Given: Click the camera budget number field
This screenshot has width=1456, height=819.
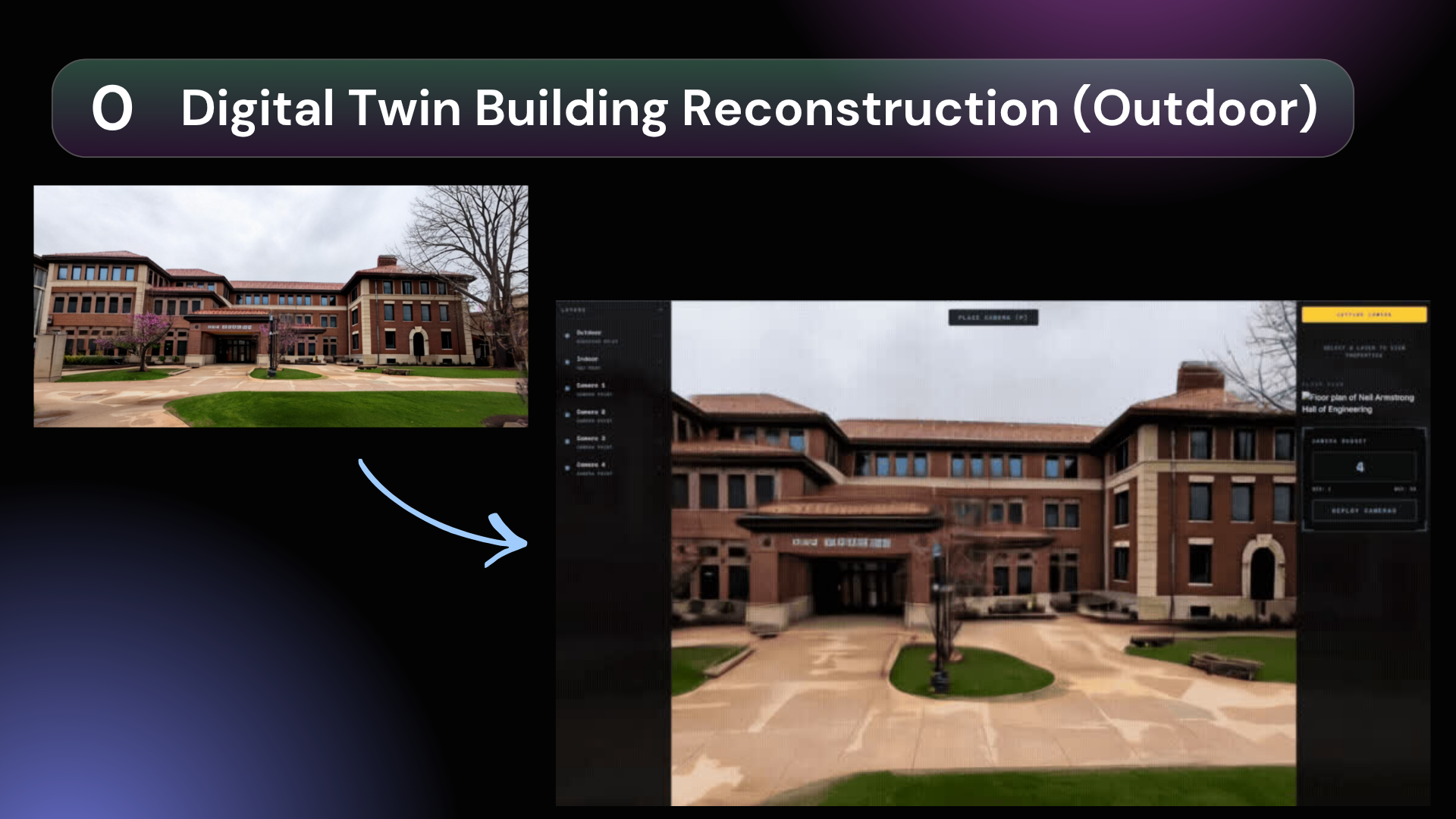Looking at the screenshot, I should pyautogui.click(x=1363, y=467).
